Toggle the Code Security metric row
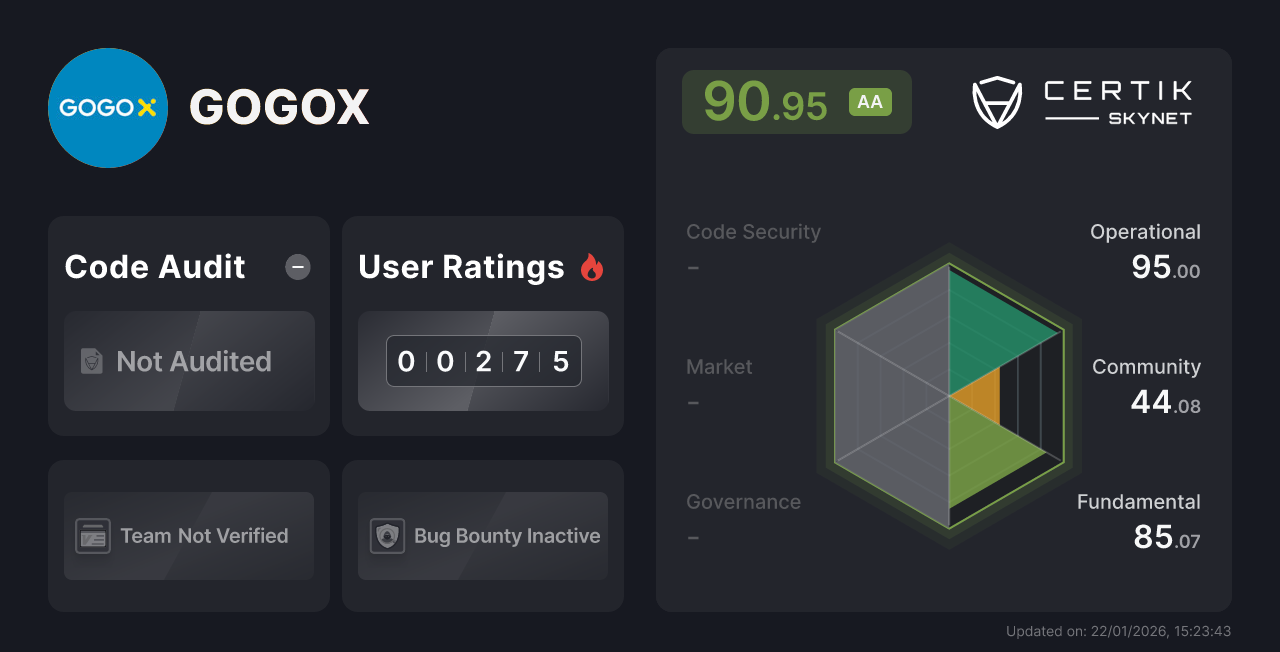The image size is (1280, 652). [753, 248]
